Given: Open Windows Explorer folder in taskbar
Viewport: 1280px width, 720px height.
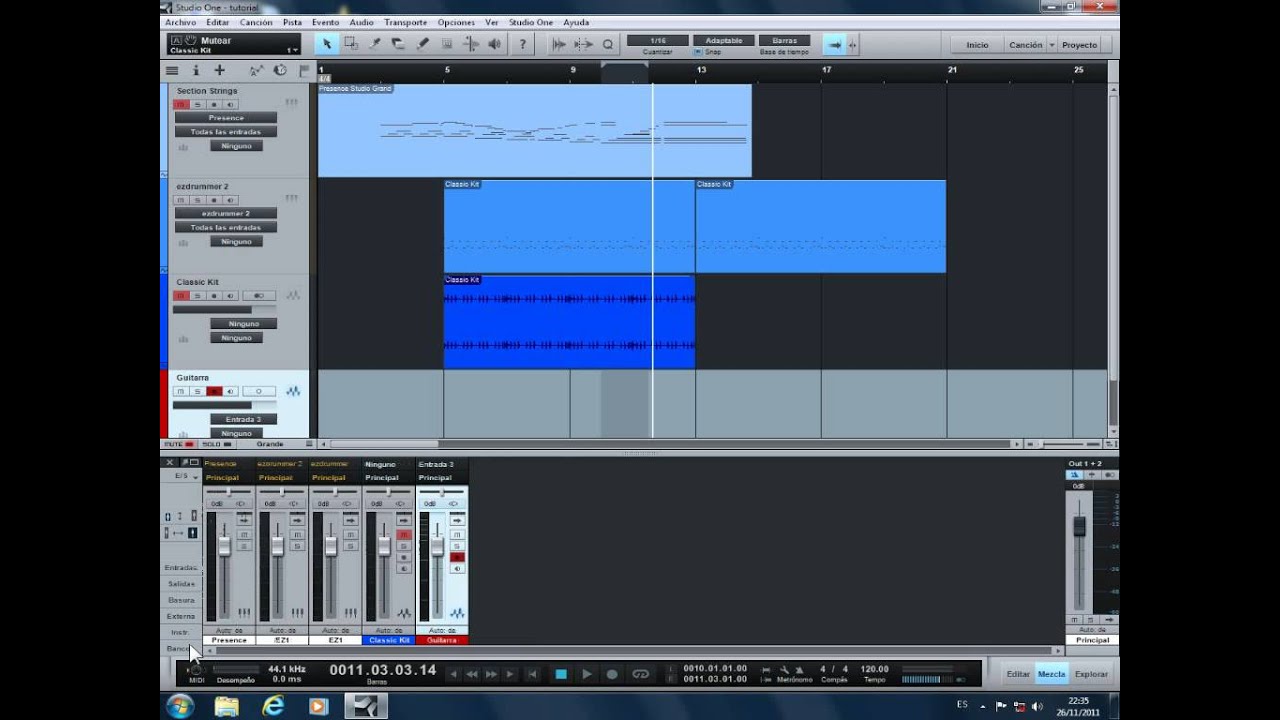Looking at the screenshot, I should [x=227, y=706].
